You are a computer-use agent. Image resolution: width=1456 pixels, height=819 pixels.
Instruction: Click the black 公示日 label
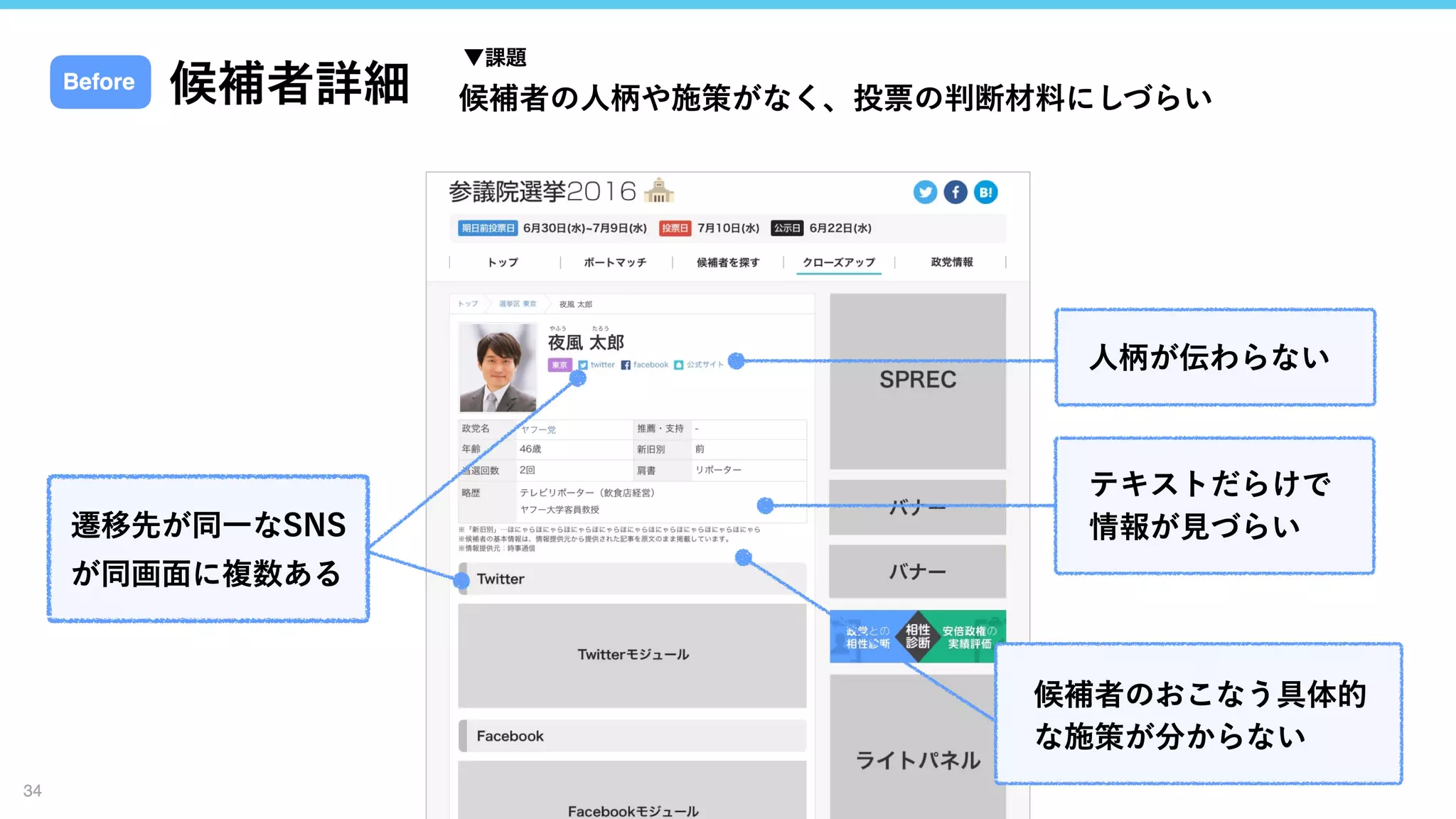tap(787, 228)
